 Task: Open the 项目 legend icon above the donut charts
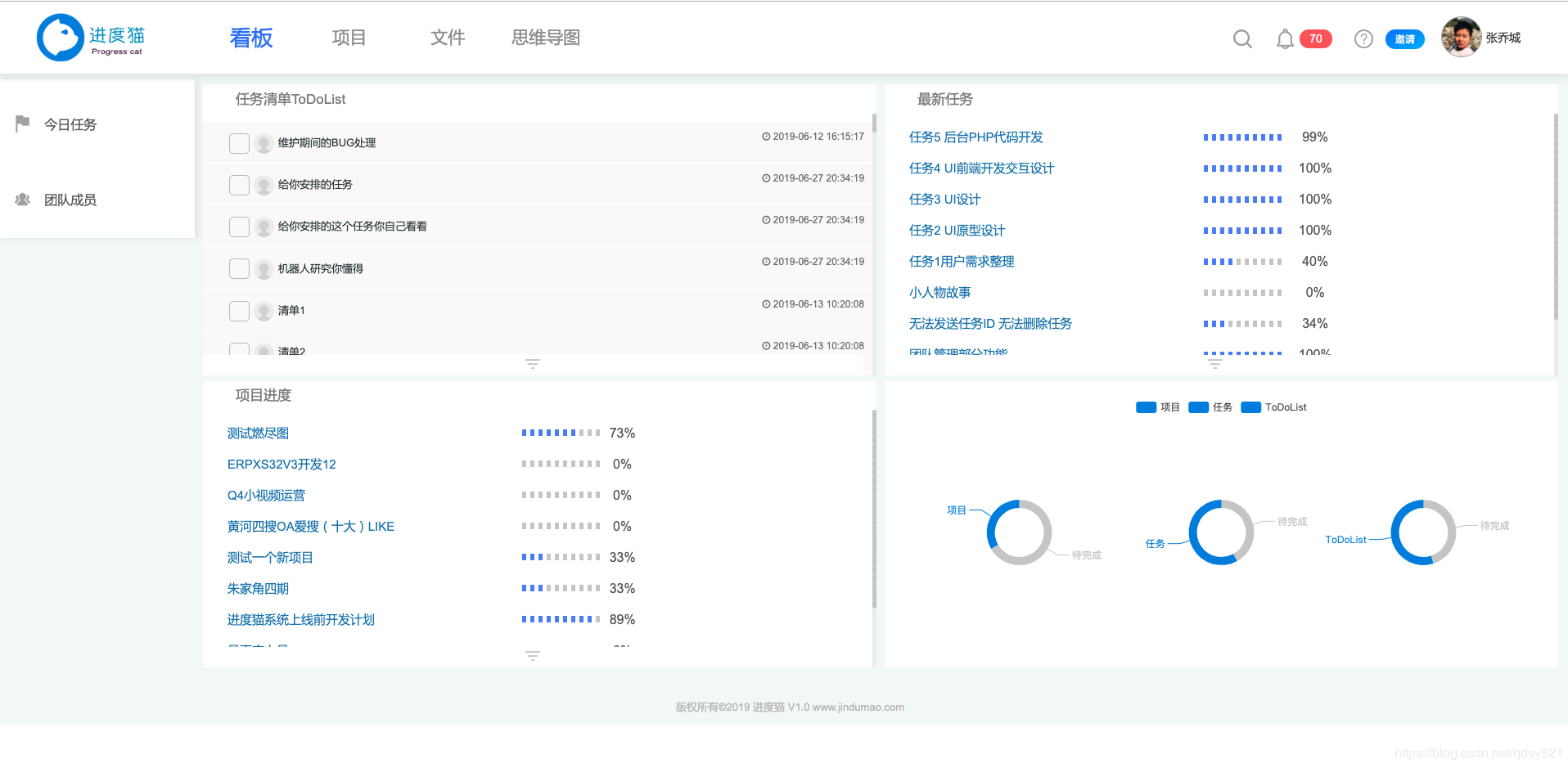(x=1145, y=406)
